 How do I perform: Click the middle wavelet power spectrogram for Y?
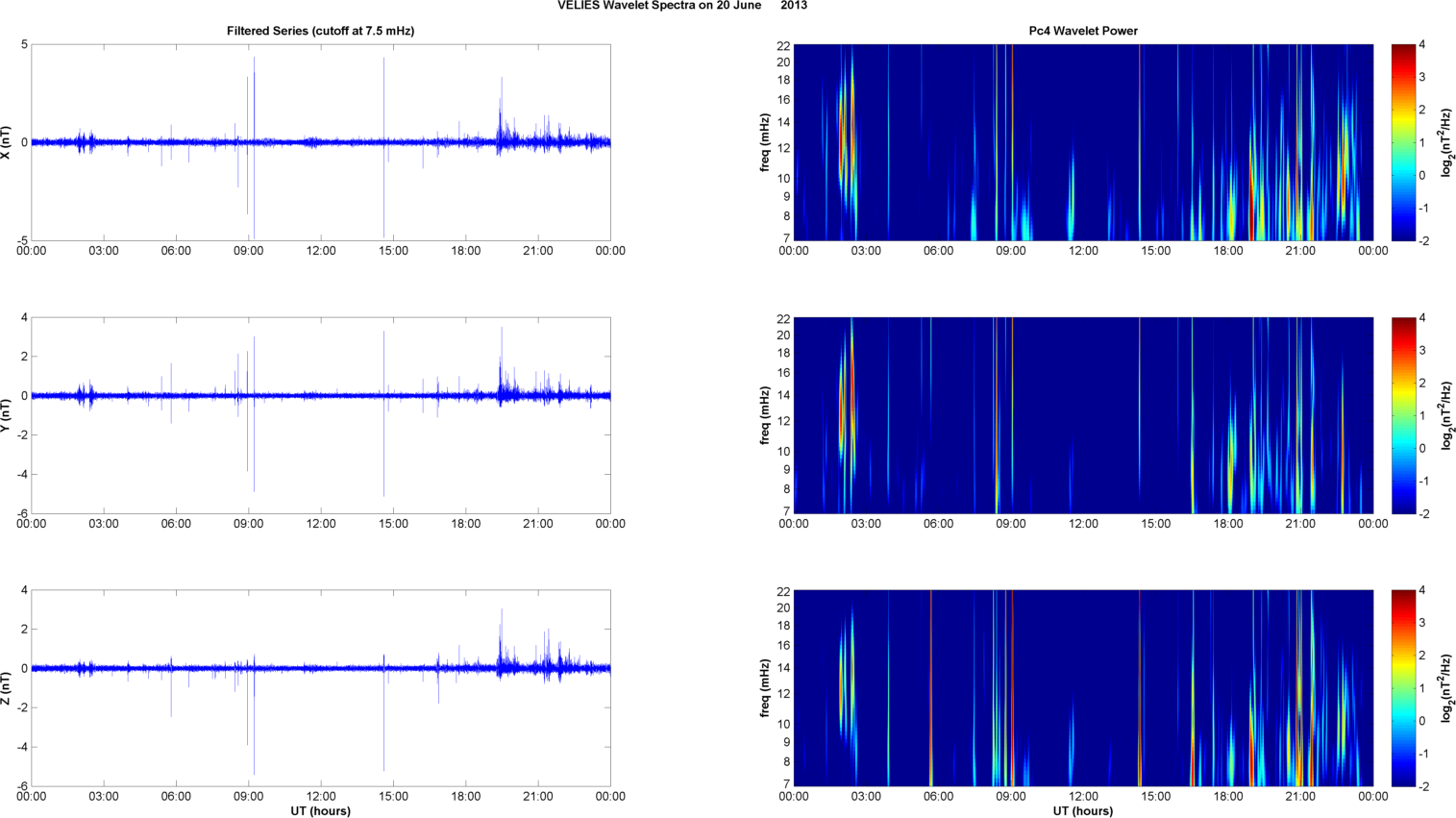[1083, 415]
